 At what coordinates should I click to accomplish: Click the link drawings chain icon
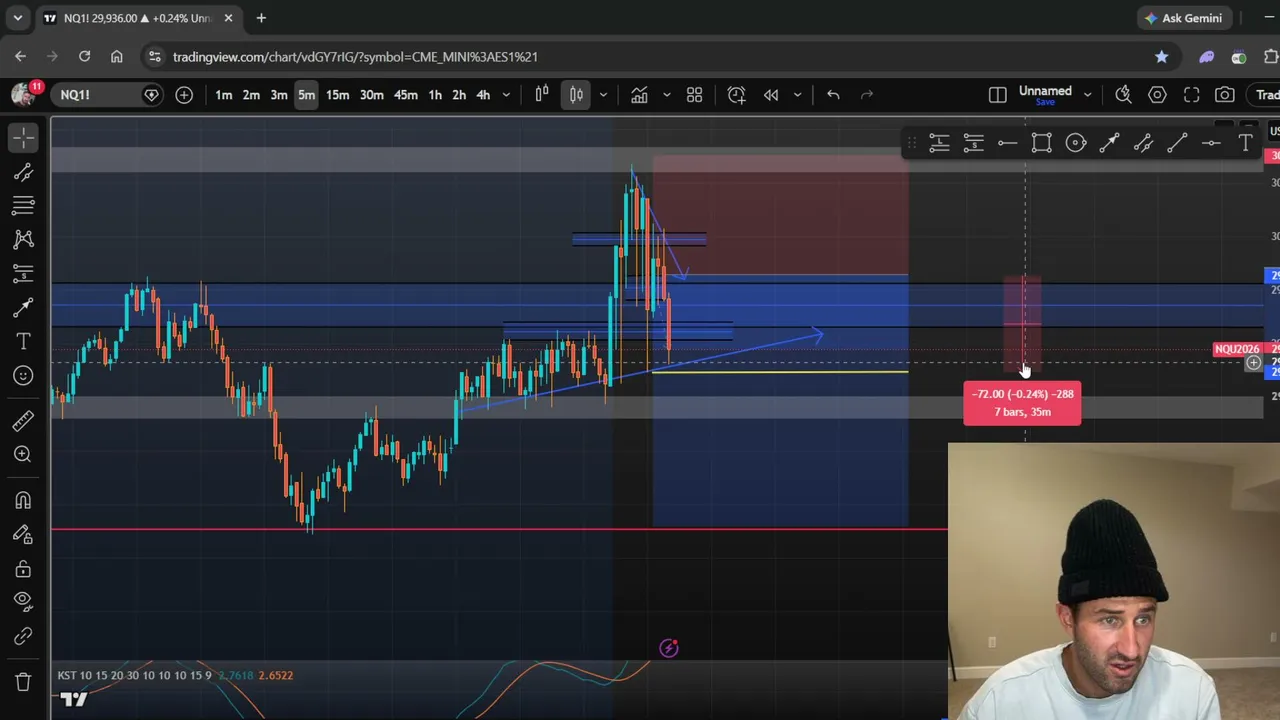coord(23,636)
